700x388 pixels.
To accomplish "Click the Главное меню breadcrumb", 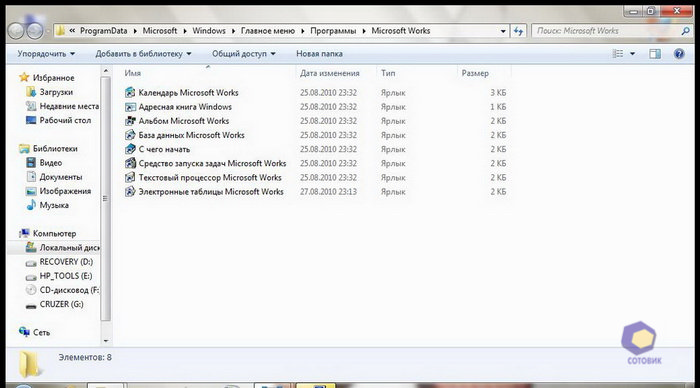I will [x=268, y=31].
